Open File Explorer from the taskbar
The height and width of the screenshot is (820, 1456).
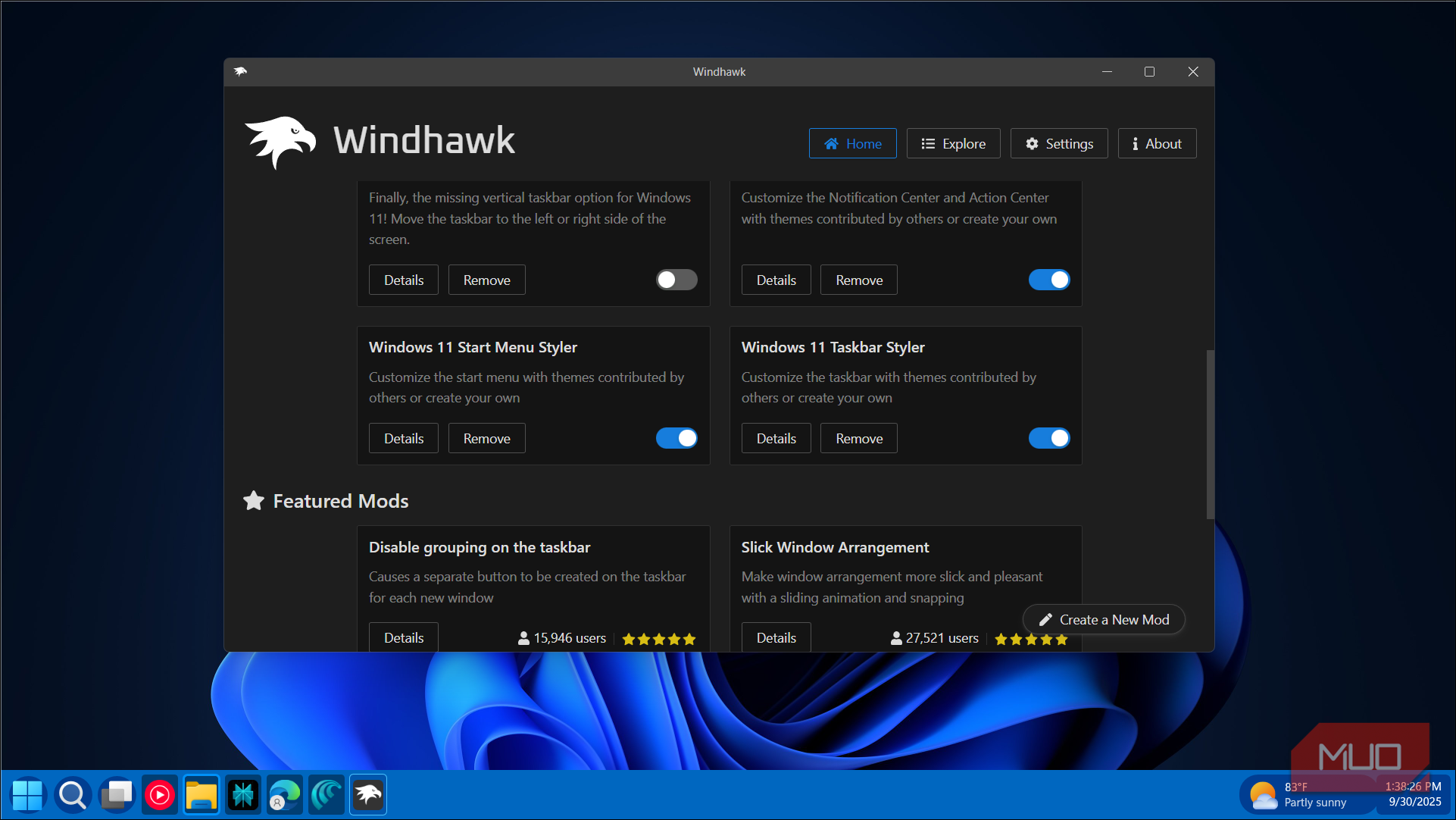point(202,795)
